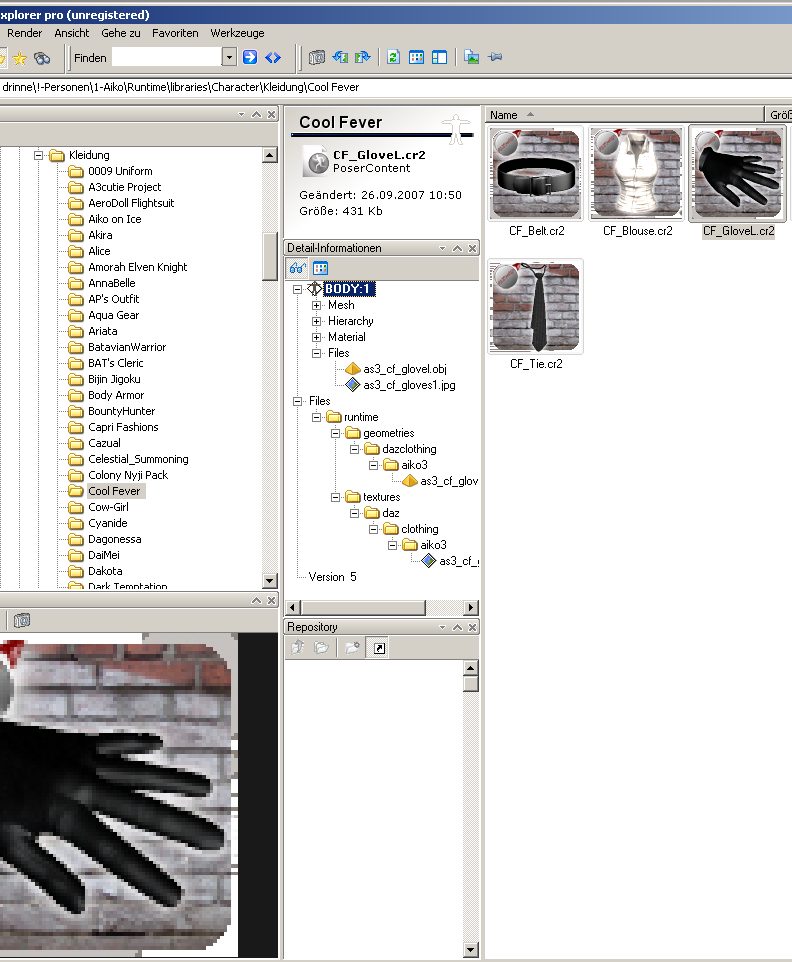Collapse the BODY:1 tree node
This screenshot has width=792, height=962.
coord(298,289)
